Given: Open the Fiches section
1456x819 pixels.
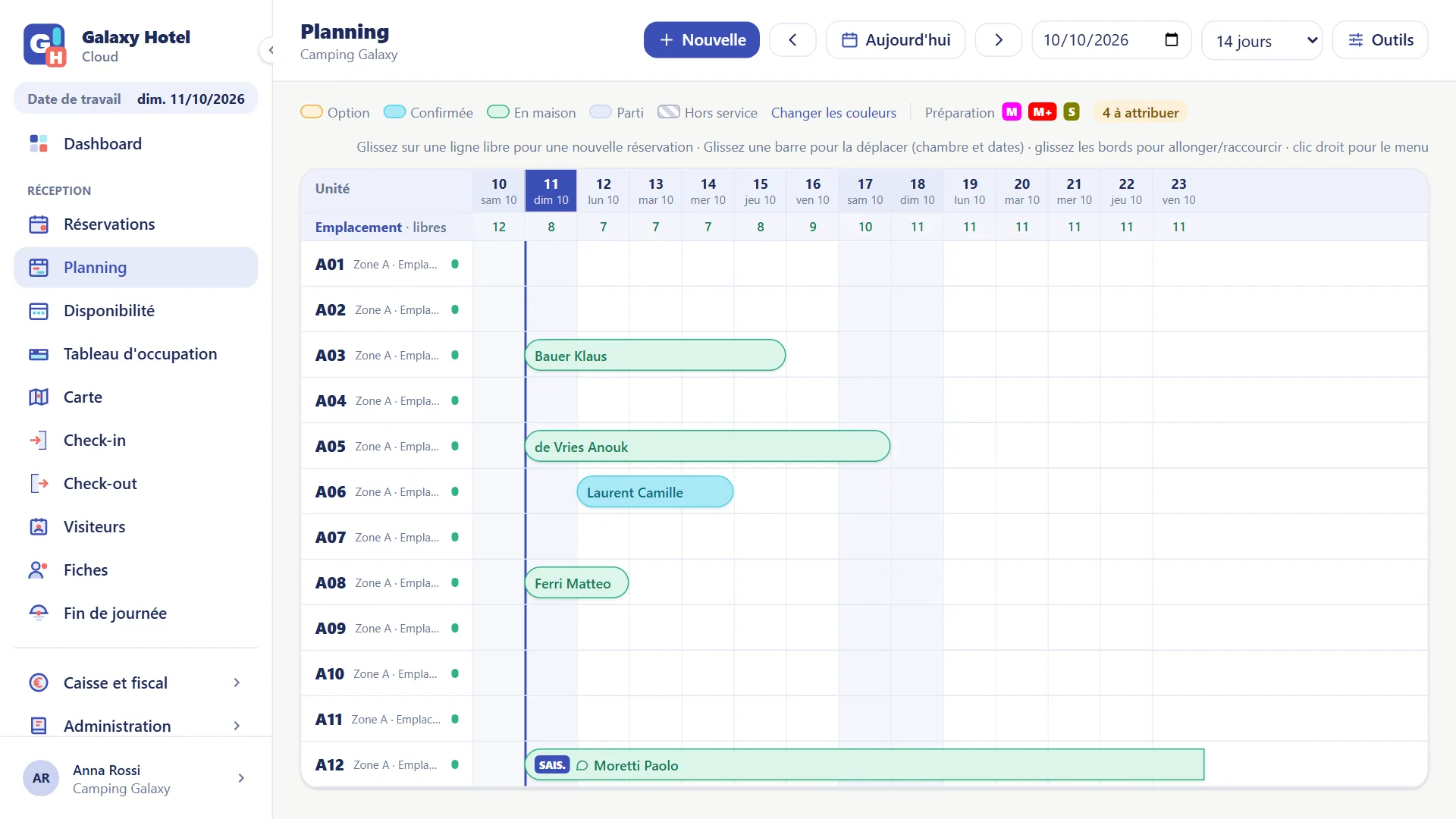Looking at the screenshot, I should [x=136, y=570].
